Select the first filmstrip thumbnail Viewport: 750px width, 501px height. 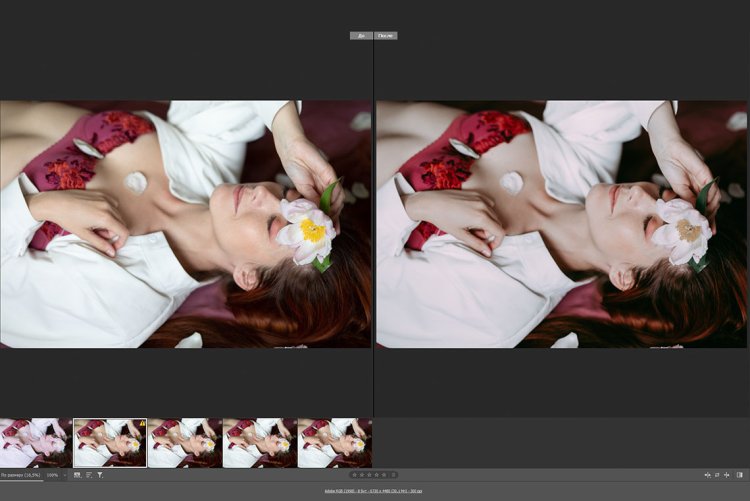pyautogui.click(x=35, y=443)
